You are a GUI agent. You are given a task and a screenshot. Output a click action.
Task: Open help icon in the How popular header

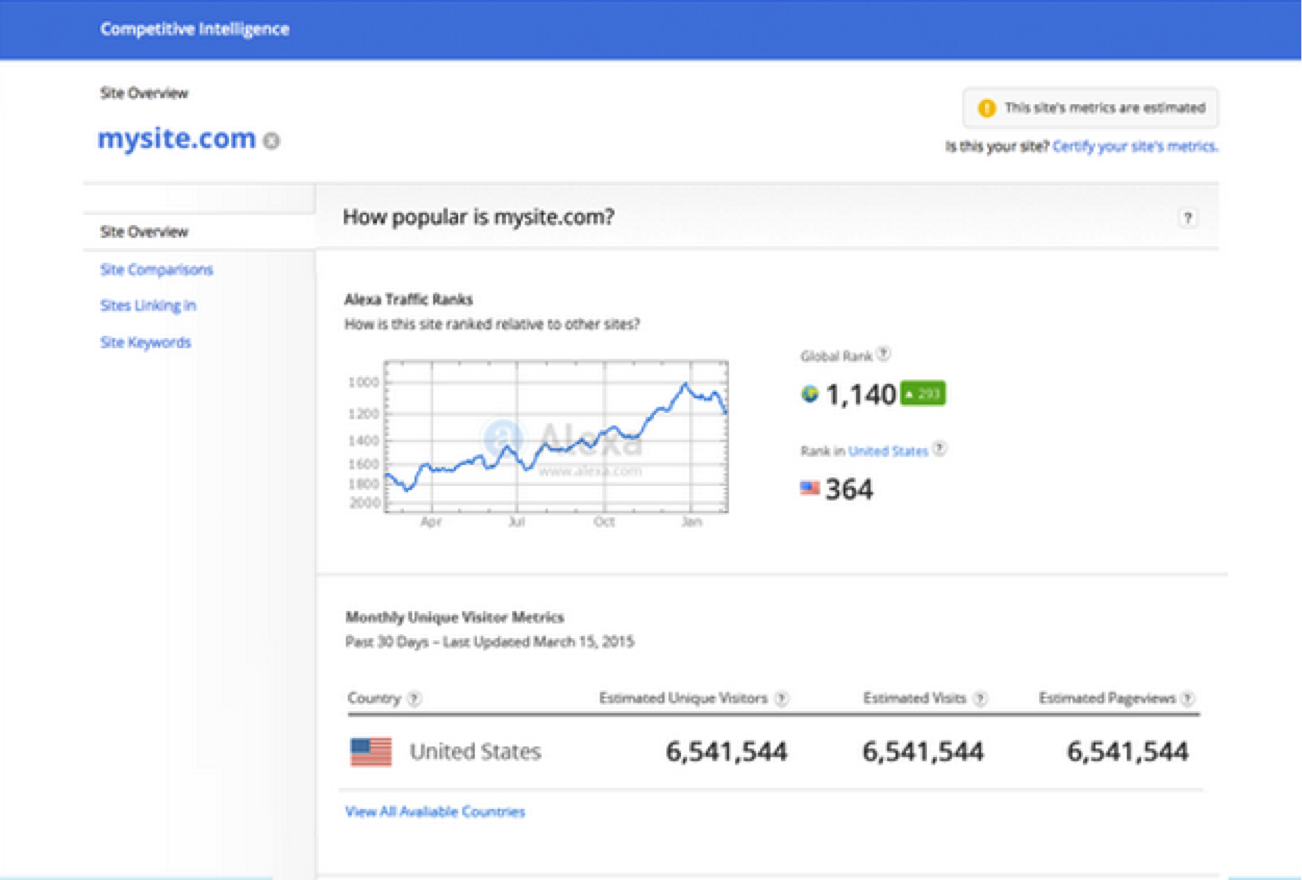click(x=1187, y=218)
